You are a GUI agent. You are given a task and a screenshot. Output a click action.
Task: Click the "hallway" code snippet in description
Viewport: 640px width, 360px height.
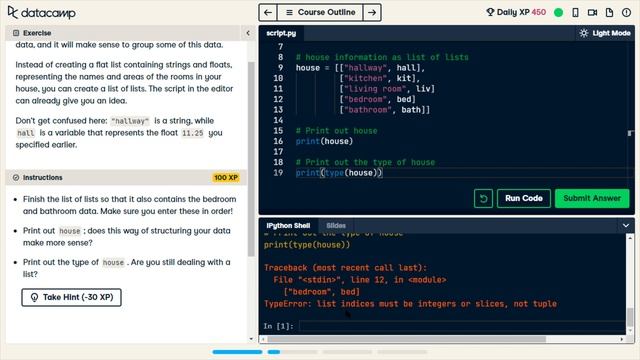pos(130,121)
